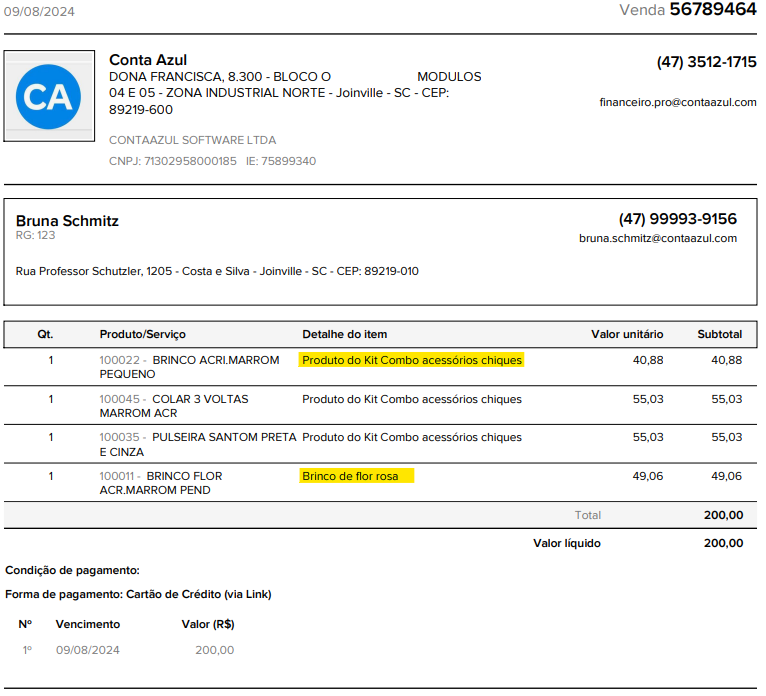The width and height of the screenshot is (766, 696).
Task: Click the highlighted Kit Combo detail text
Action: tap(411, 360)
